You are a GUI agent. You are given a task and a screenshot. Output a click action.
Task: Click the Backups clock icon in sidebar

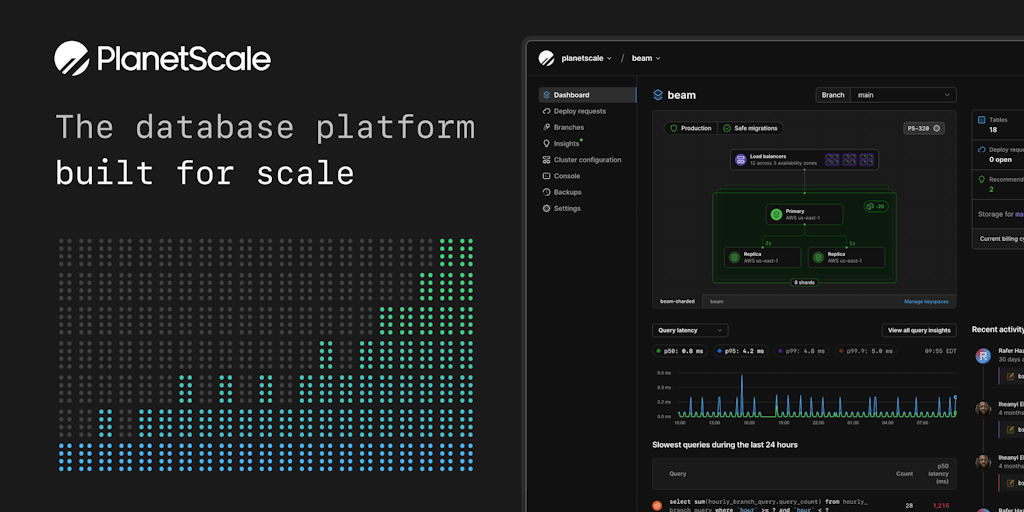pos(547,193)
